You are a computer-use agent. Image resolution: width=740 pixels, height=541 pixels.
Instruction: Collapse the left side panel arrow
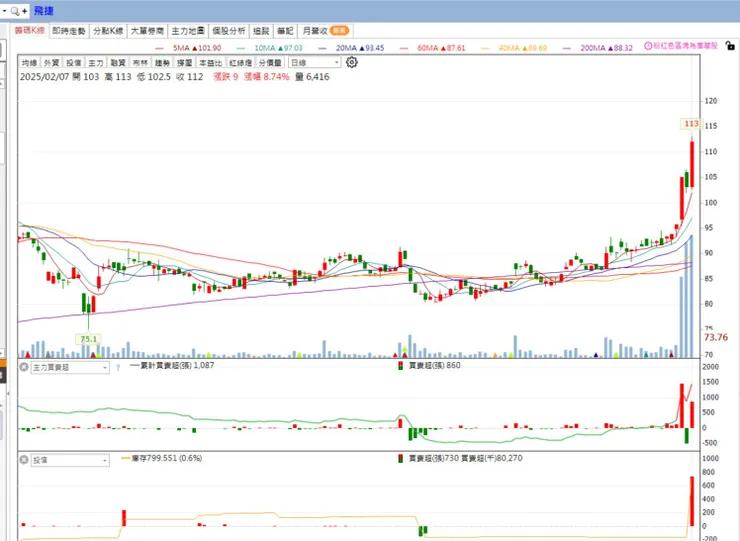8,393
